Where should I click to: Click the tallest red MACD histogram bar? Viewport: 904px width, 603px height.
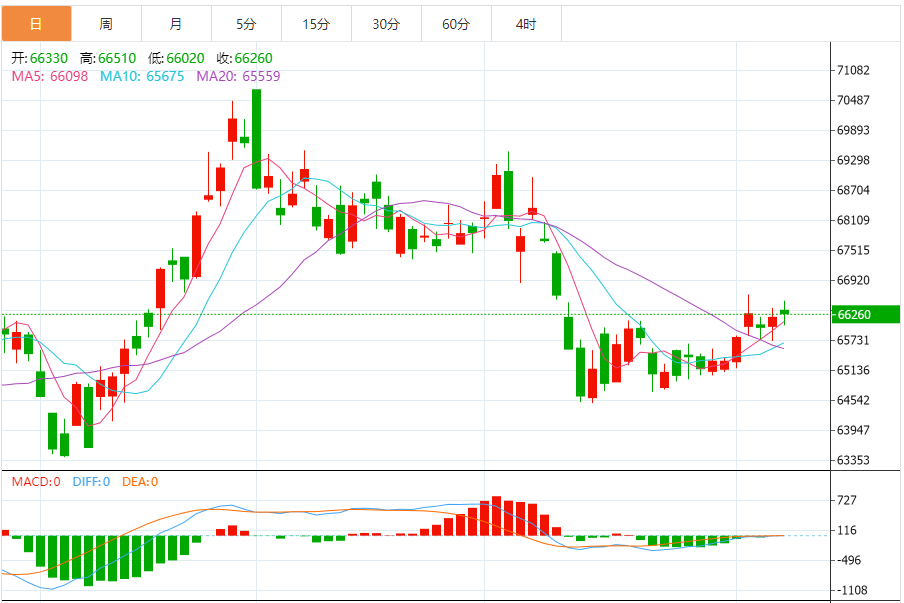pos(496,516)
